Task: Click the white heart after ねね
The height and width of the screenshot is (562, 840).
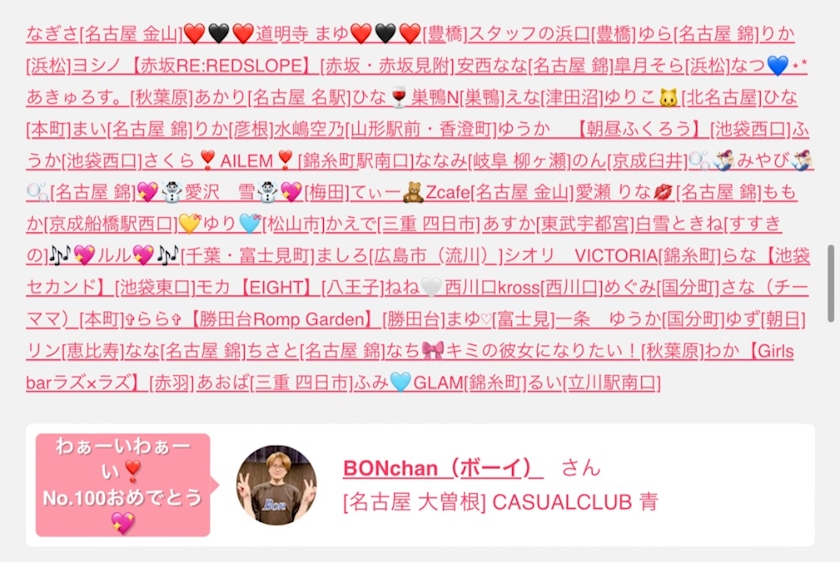Action: click(x=431, y=288)
